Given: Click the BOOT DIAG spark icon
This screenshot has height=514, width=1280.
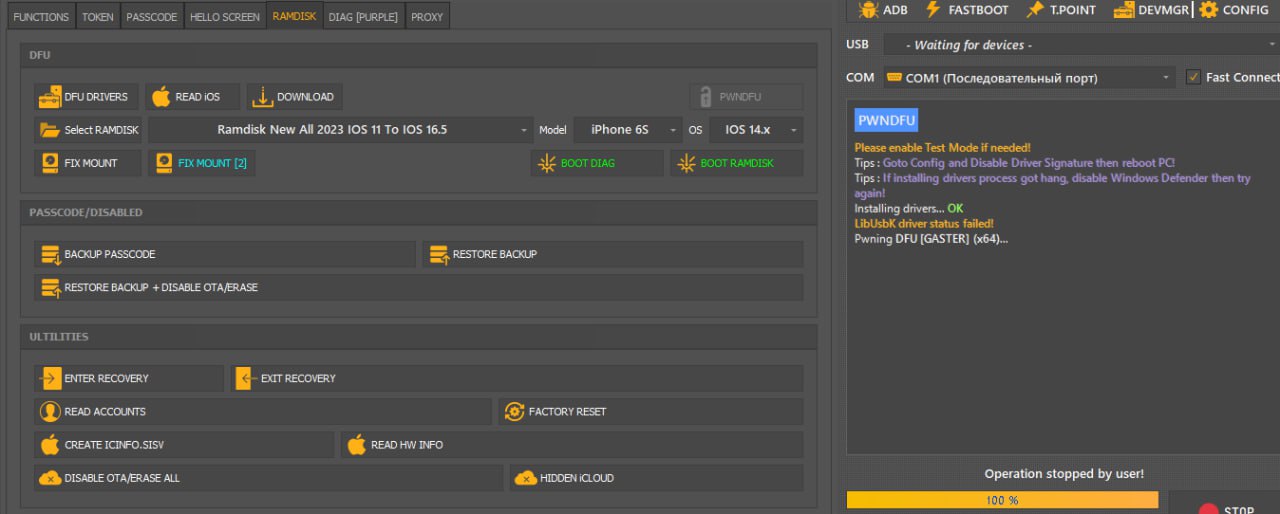Looking at the screenshot, I should (x=546, y=163).
